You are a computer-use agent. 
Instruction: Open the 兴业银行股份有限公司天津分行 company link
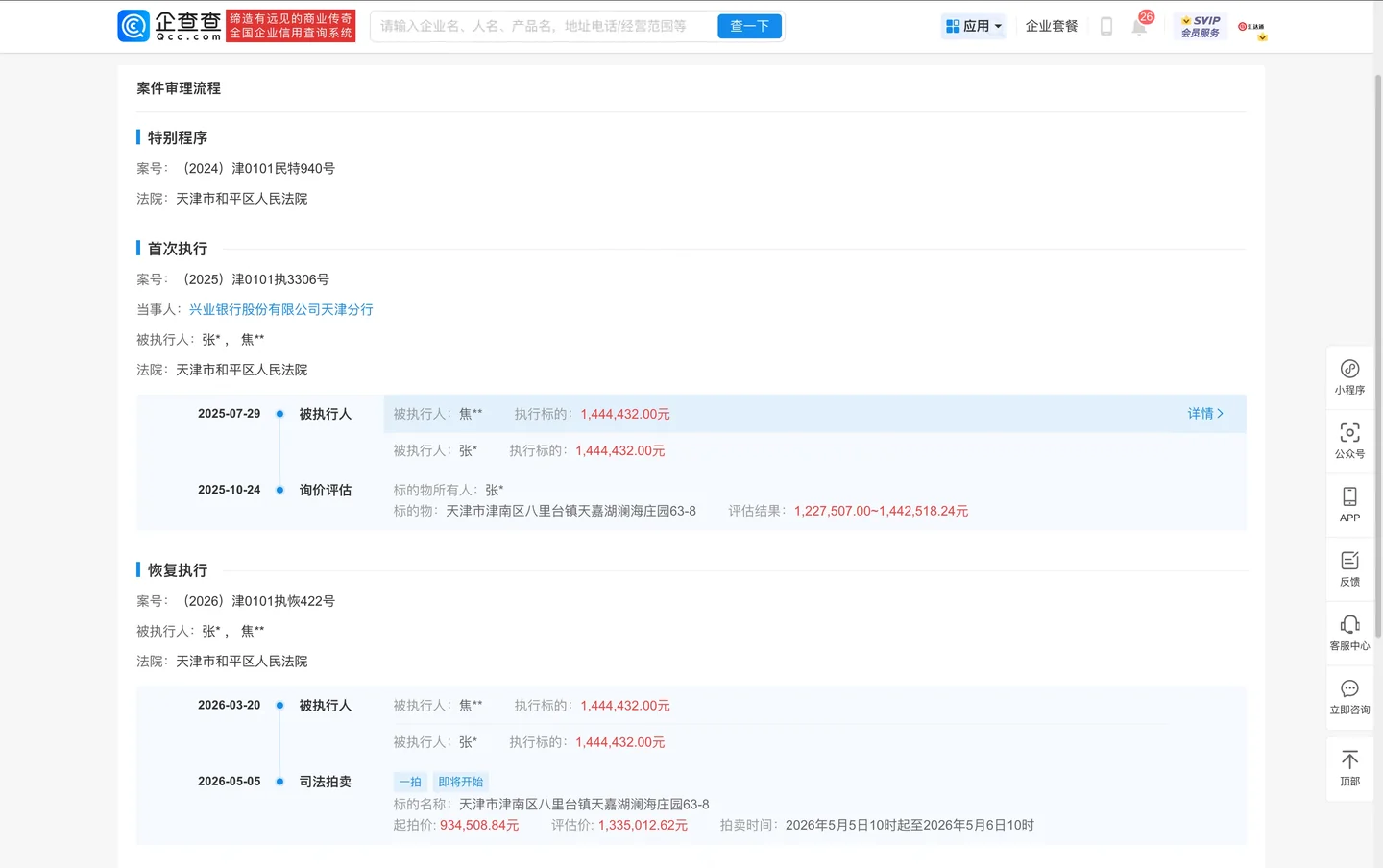coord(279,309)
